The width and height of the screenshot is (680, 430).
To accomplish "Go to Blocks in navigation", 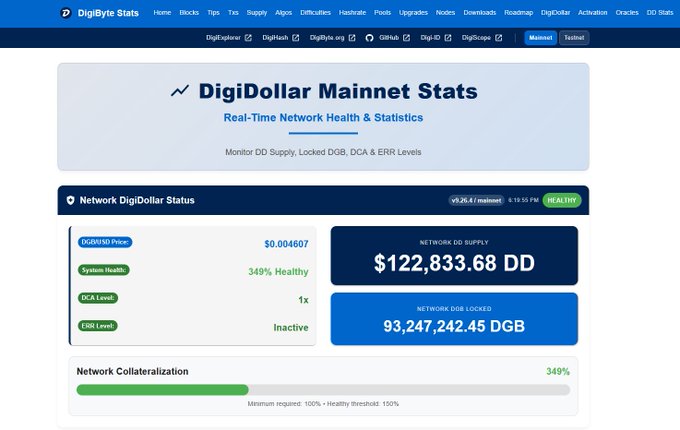I will [189, 13].
